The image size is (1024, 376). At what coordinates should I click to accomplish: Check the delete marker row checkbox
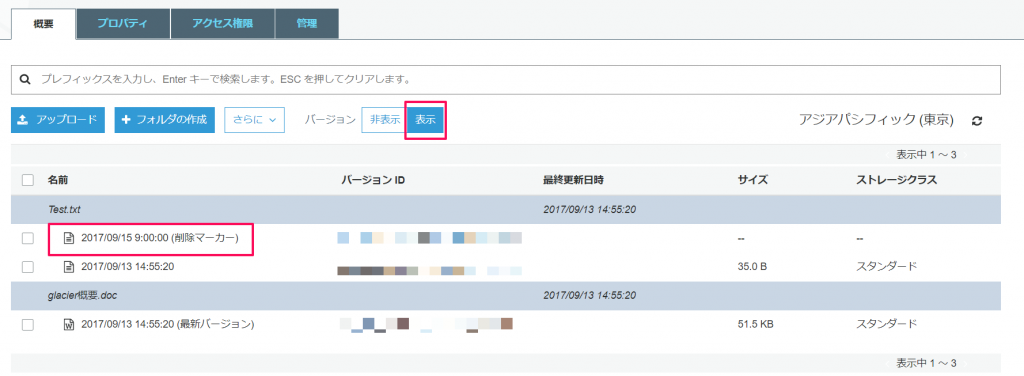[x=28, y=238]
